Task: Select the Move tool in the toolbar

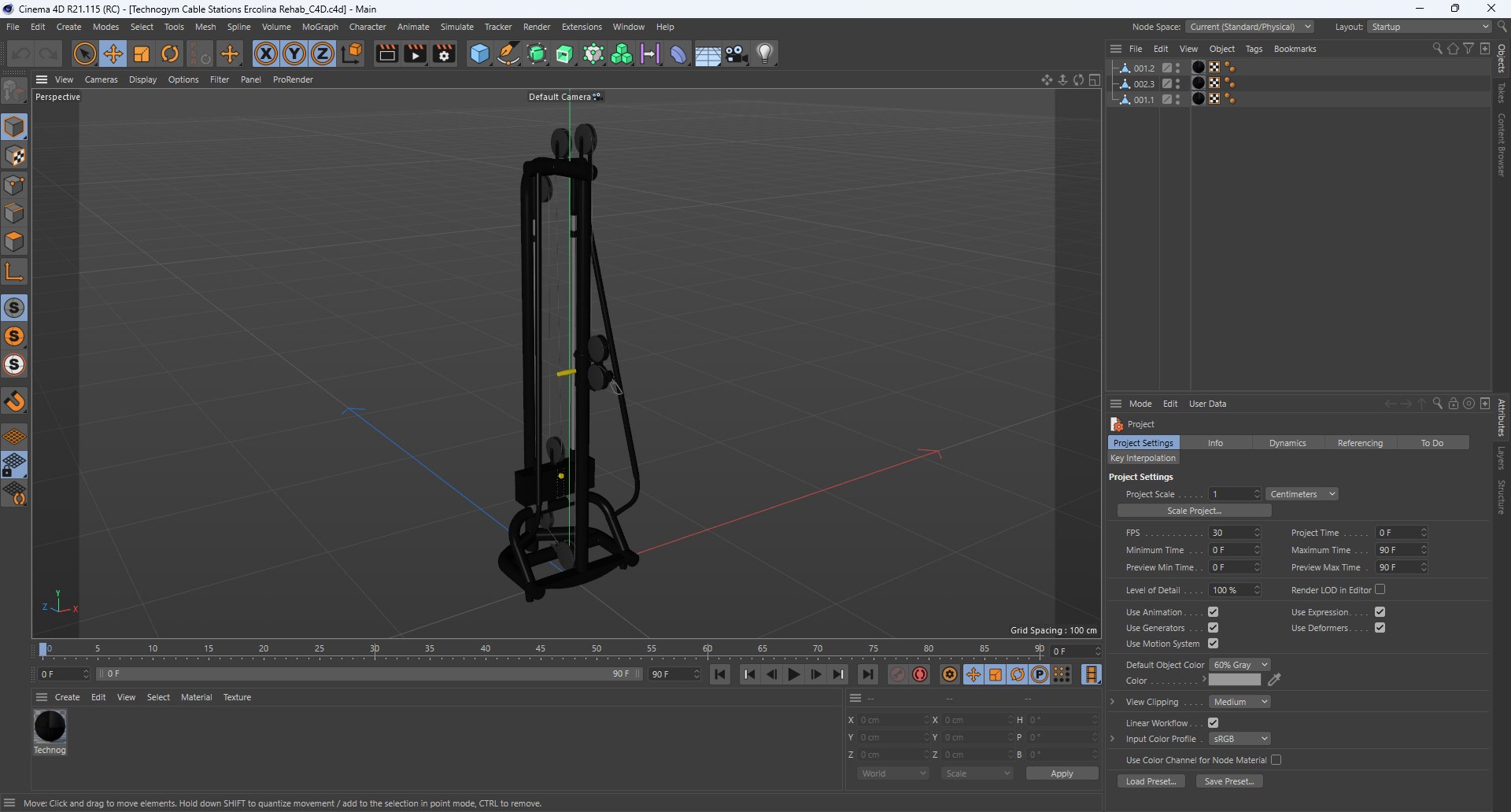Action: coord(113,54)
